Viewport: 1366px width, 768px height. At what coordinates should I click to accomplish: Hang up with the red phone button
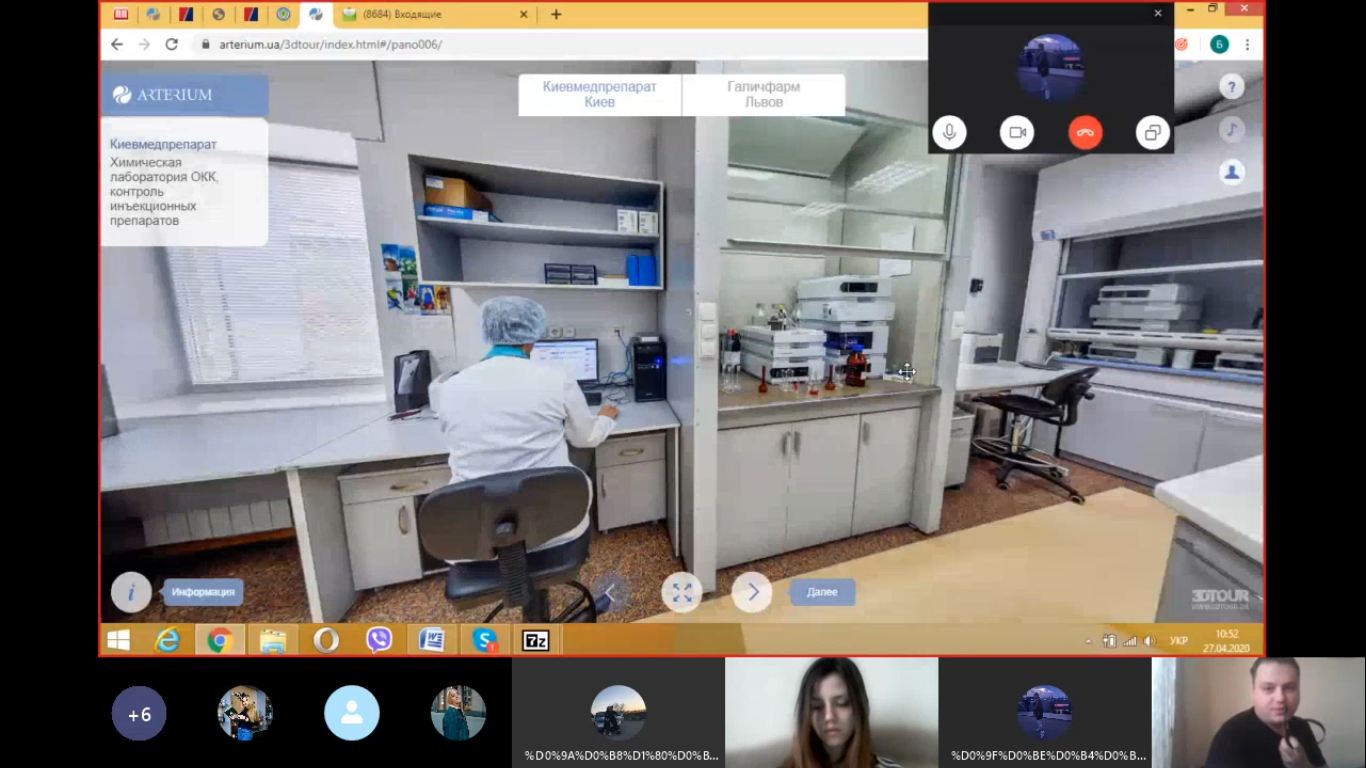point(1085,132)
